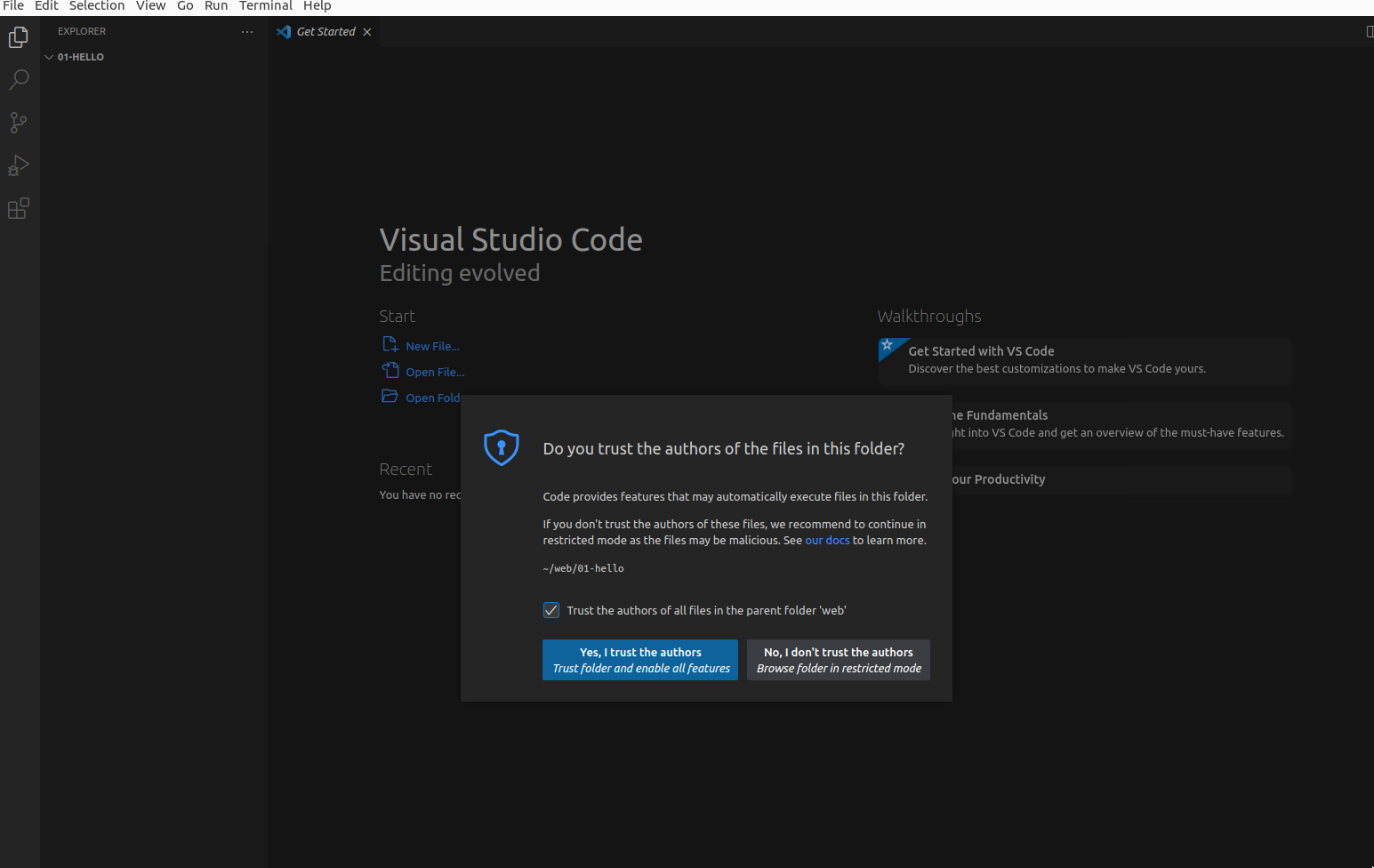Open the View menu
Viewport: 1374px width, 868px height.
(x=150, y=6)
